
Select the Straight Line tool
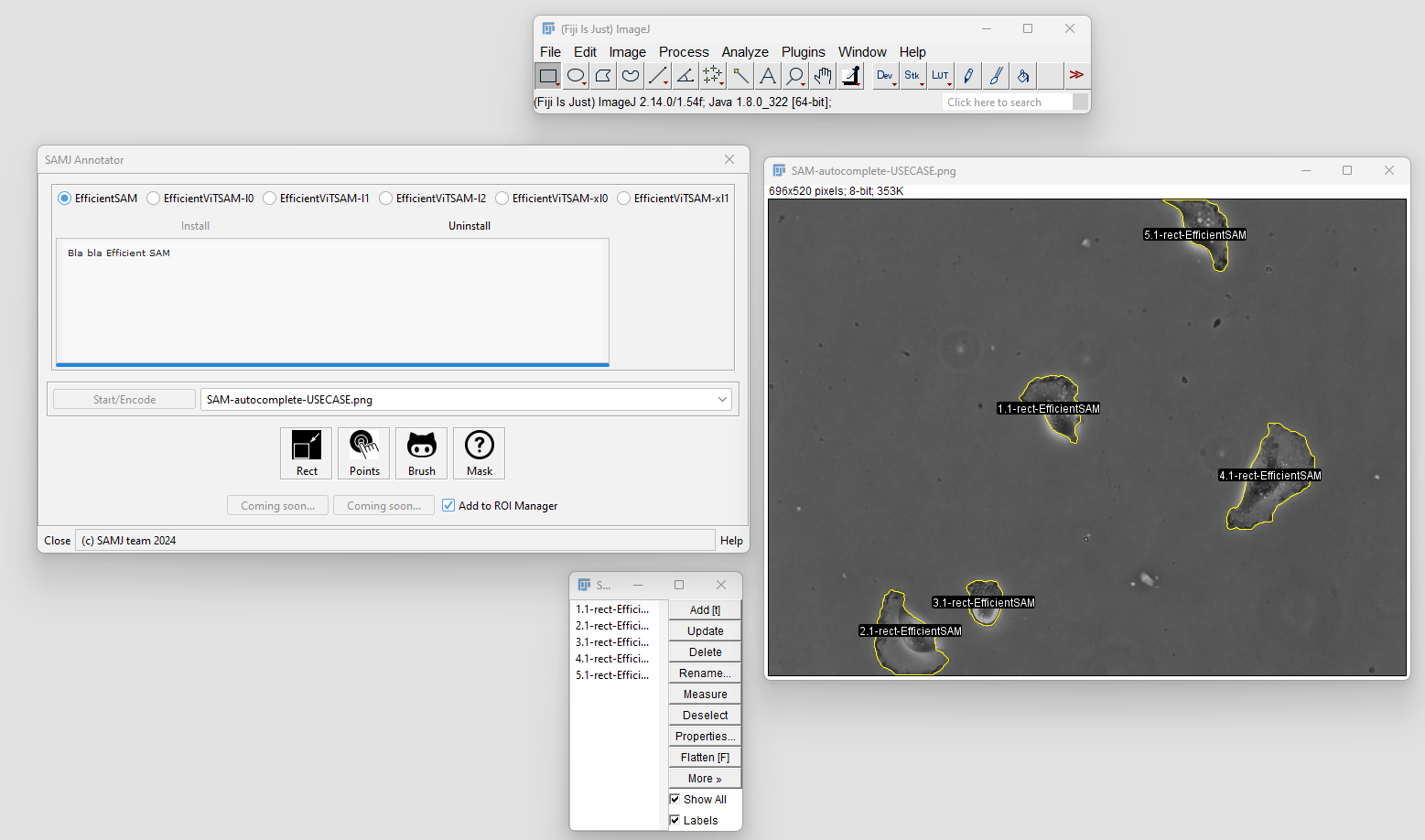[x=658, y=76]
